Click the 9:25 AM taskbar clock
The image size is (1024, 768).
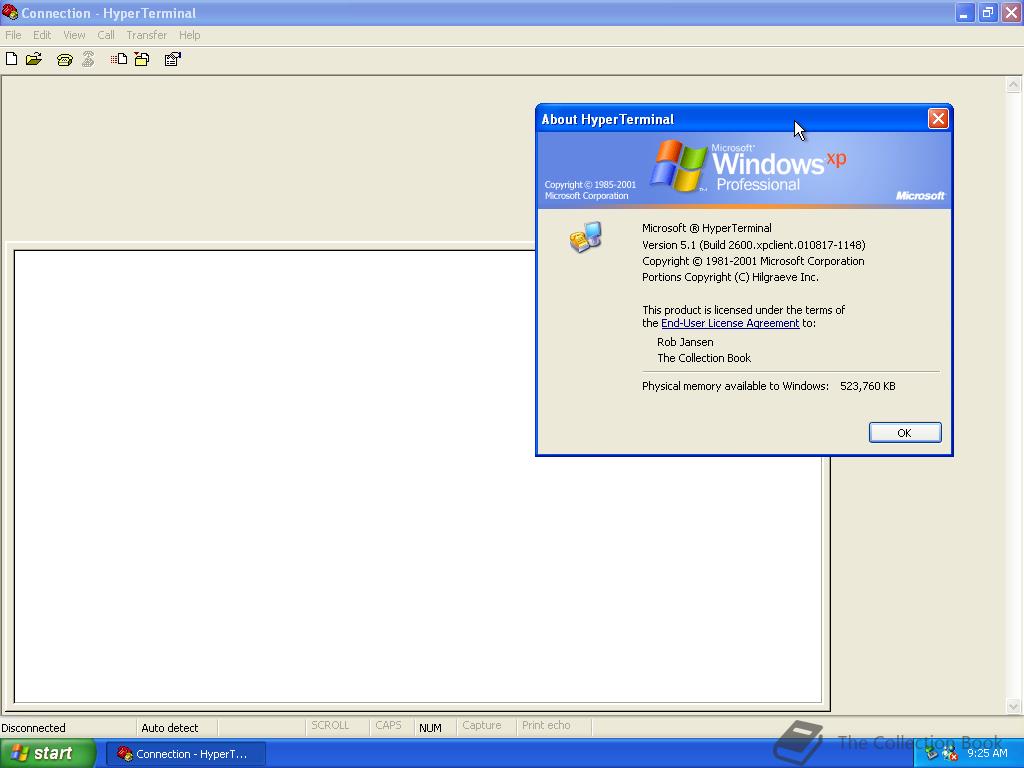point(987,753)
